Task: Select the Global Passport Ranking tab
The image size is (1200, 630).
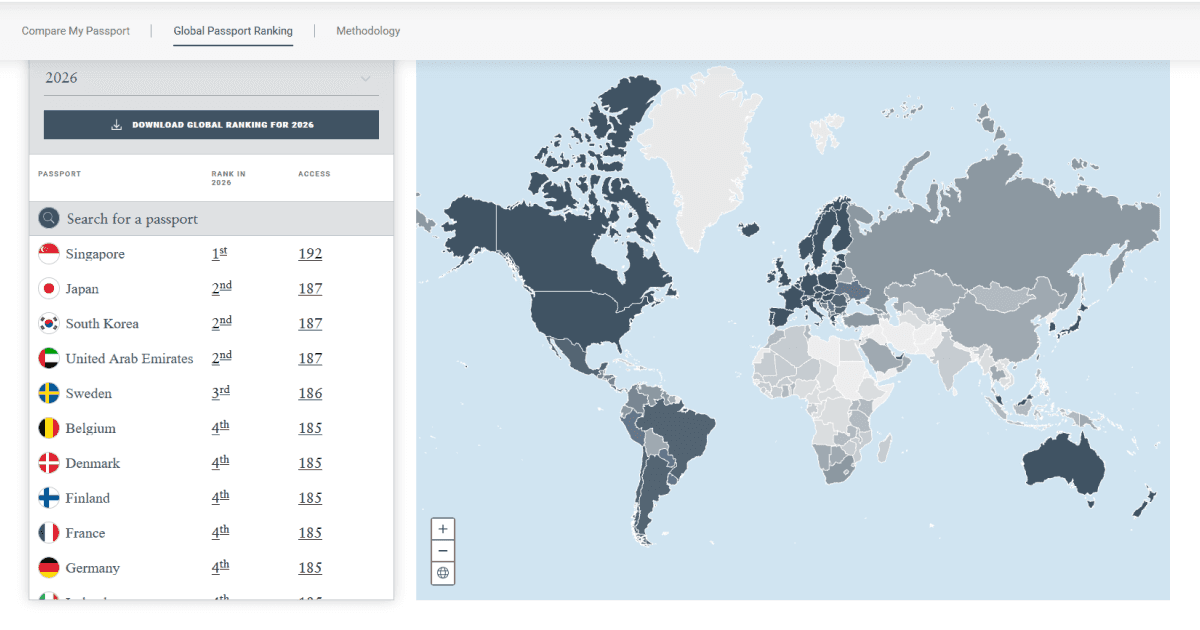Action: pyautogui.click(x=232, y=31)
